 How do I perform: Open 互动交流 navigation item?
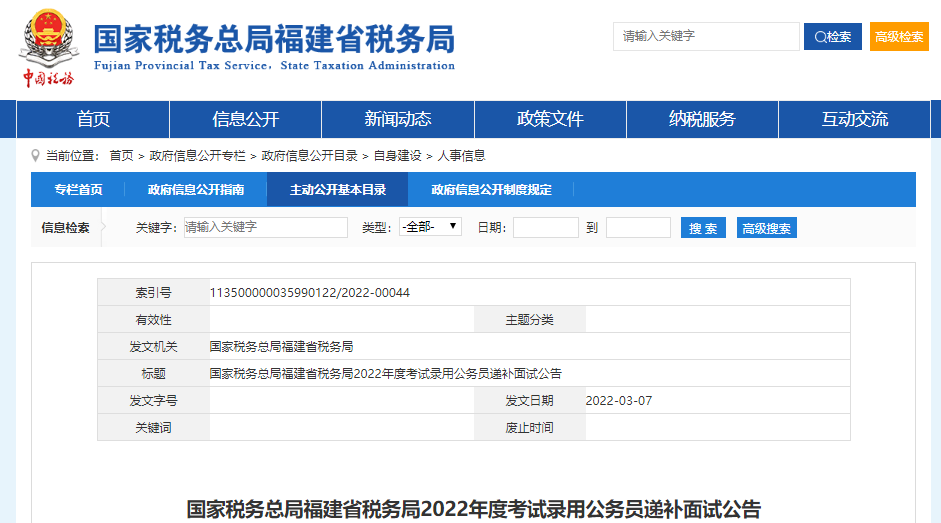coord(854,119)
